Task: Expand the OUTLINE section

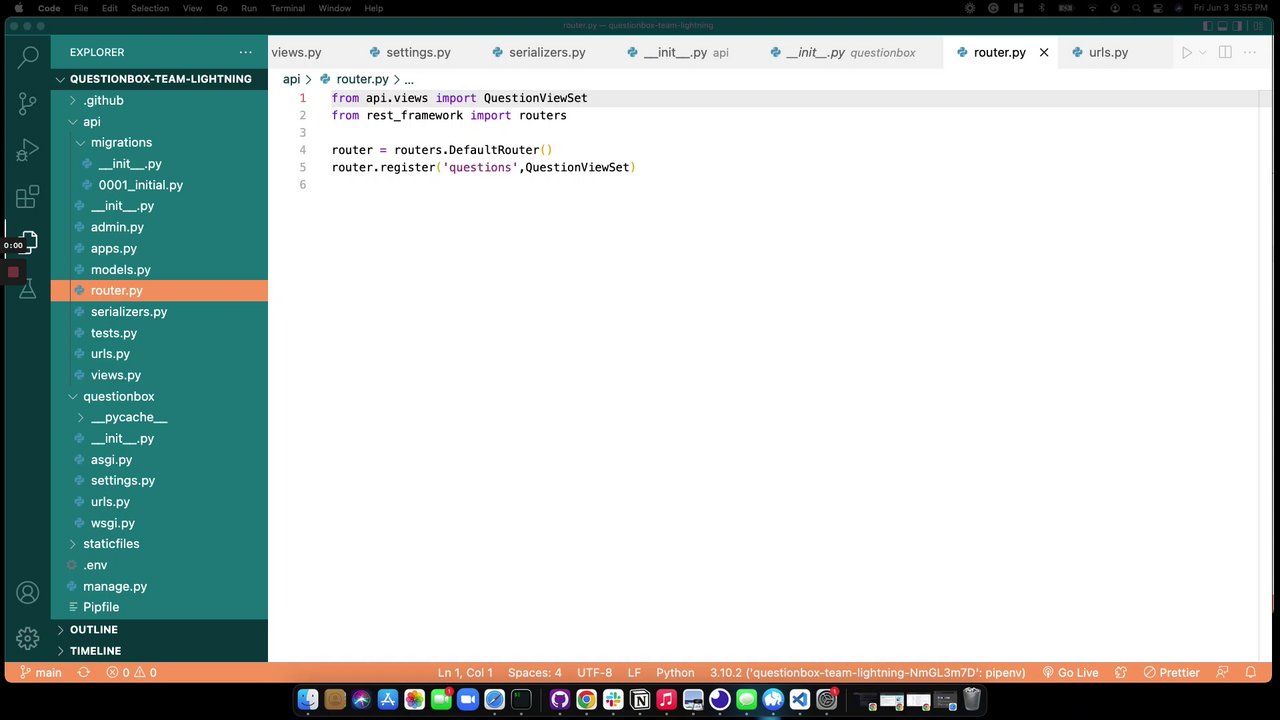Action: pyautogui.click(x=160, y=629)
